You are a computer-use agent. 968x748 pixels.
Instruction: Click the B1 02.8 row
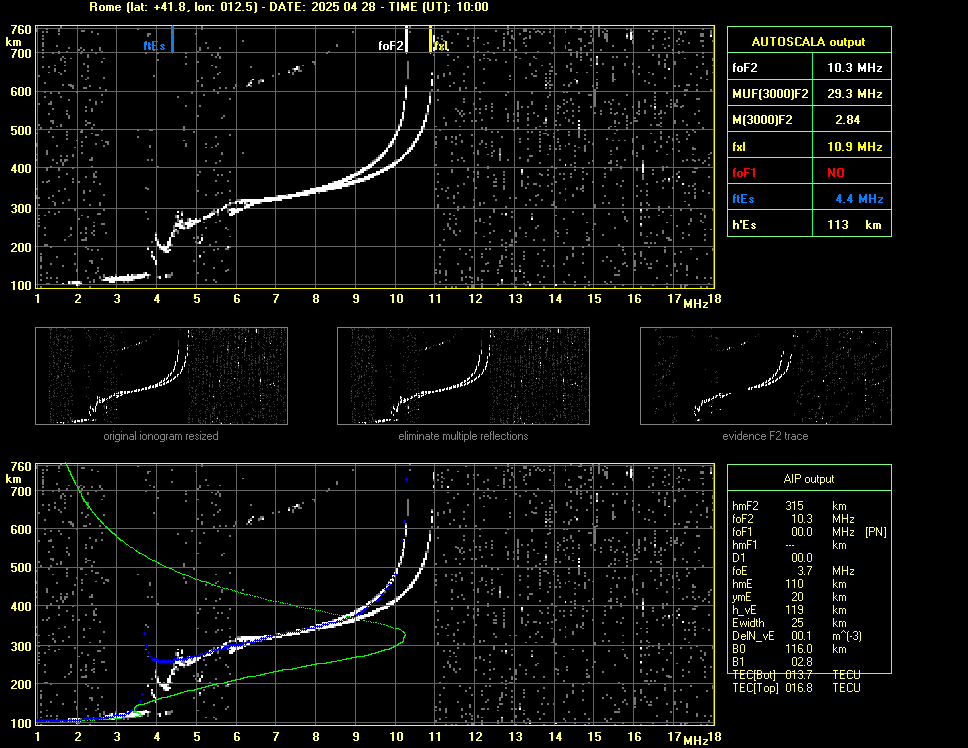tap(772, 662)
